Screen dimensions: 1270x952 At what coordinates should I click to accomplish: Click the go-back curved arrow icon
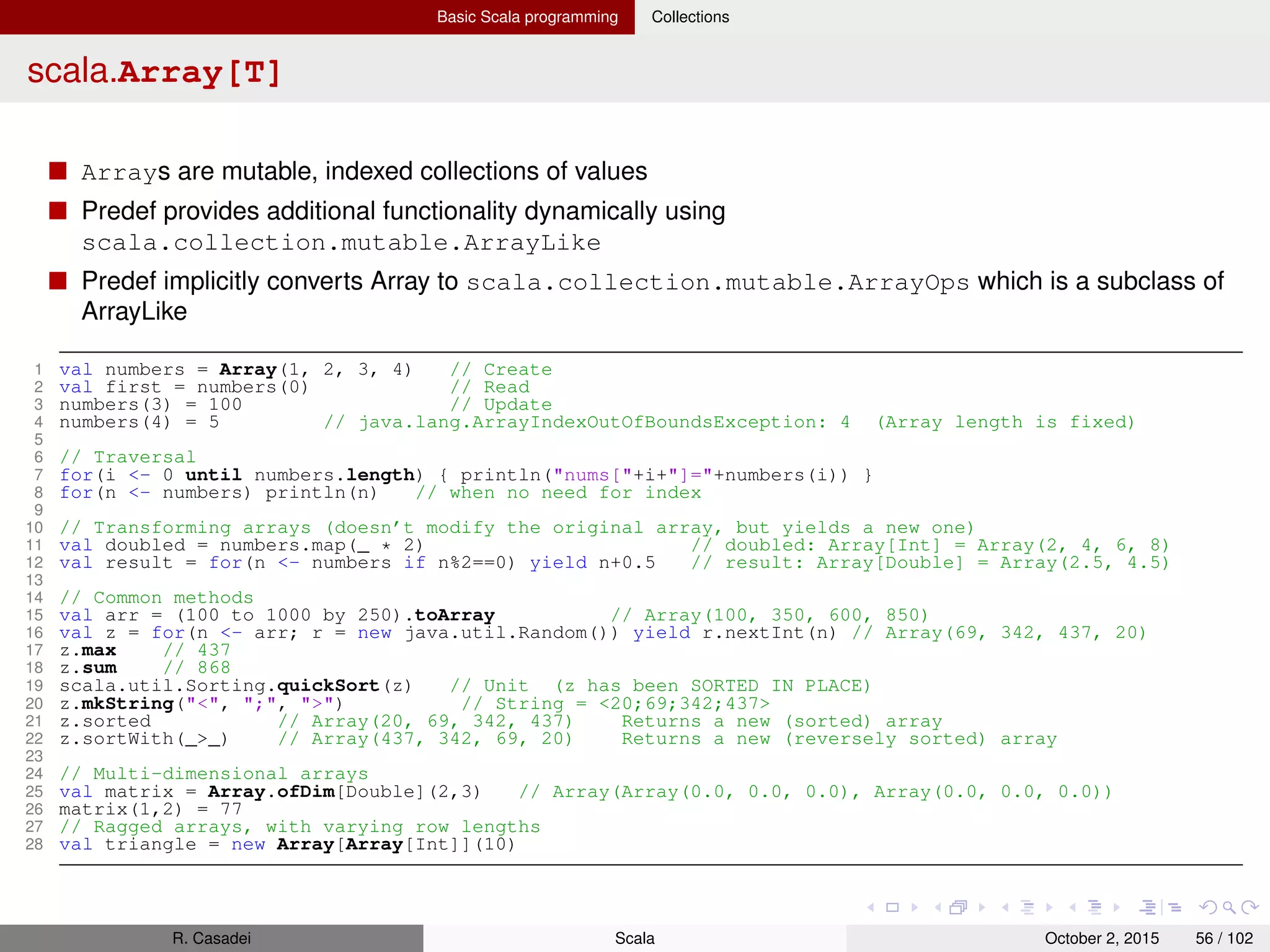1207,907
